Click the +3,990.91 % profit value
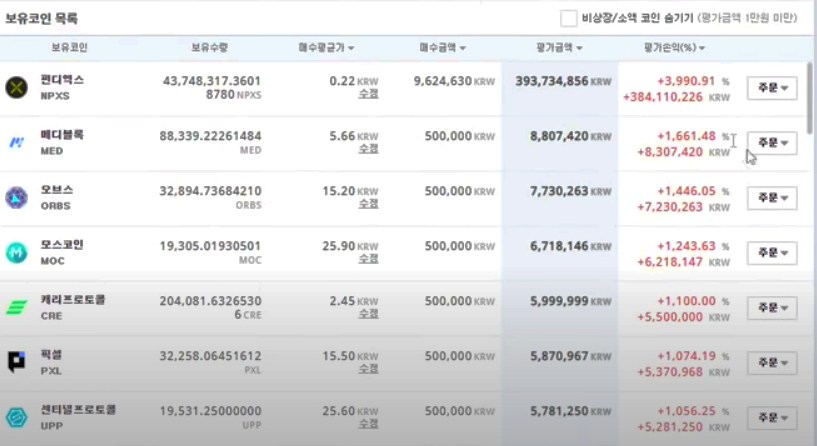This screenshot has height=446, width=817. 693,81
